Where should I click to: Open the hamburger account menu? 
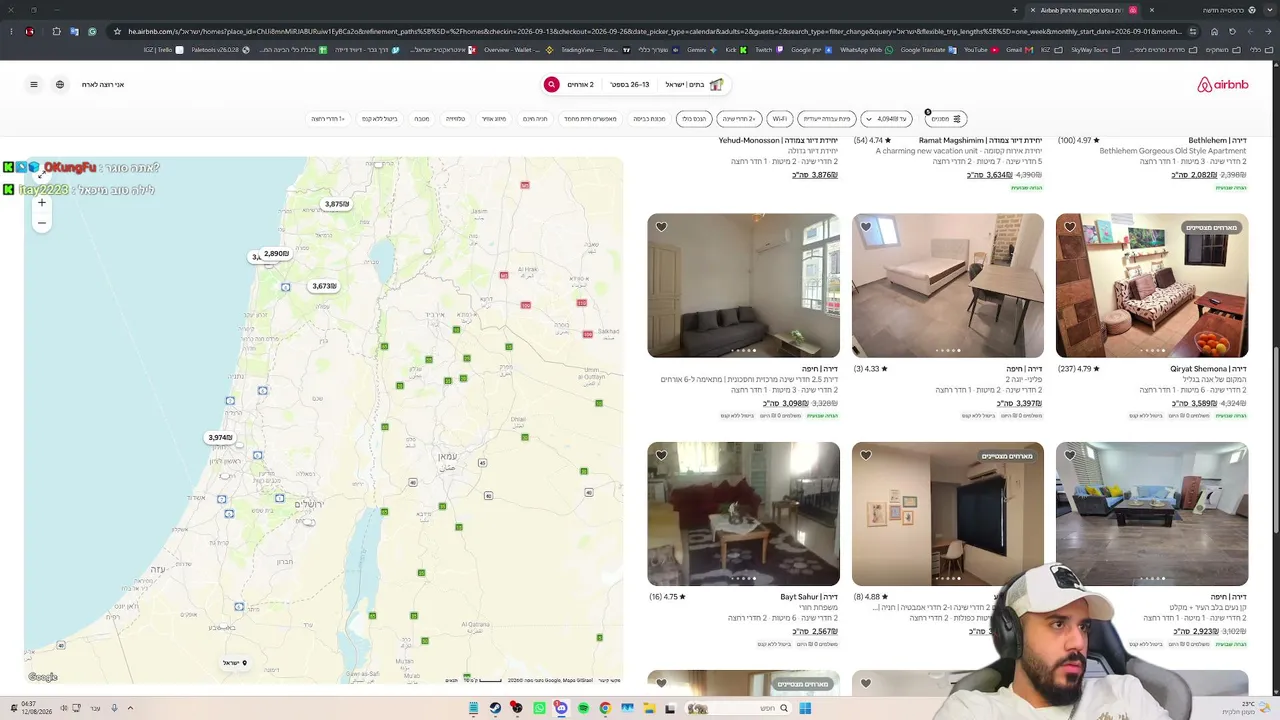34,85
